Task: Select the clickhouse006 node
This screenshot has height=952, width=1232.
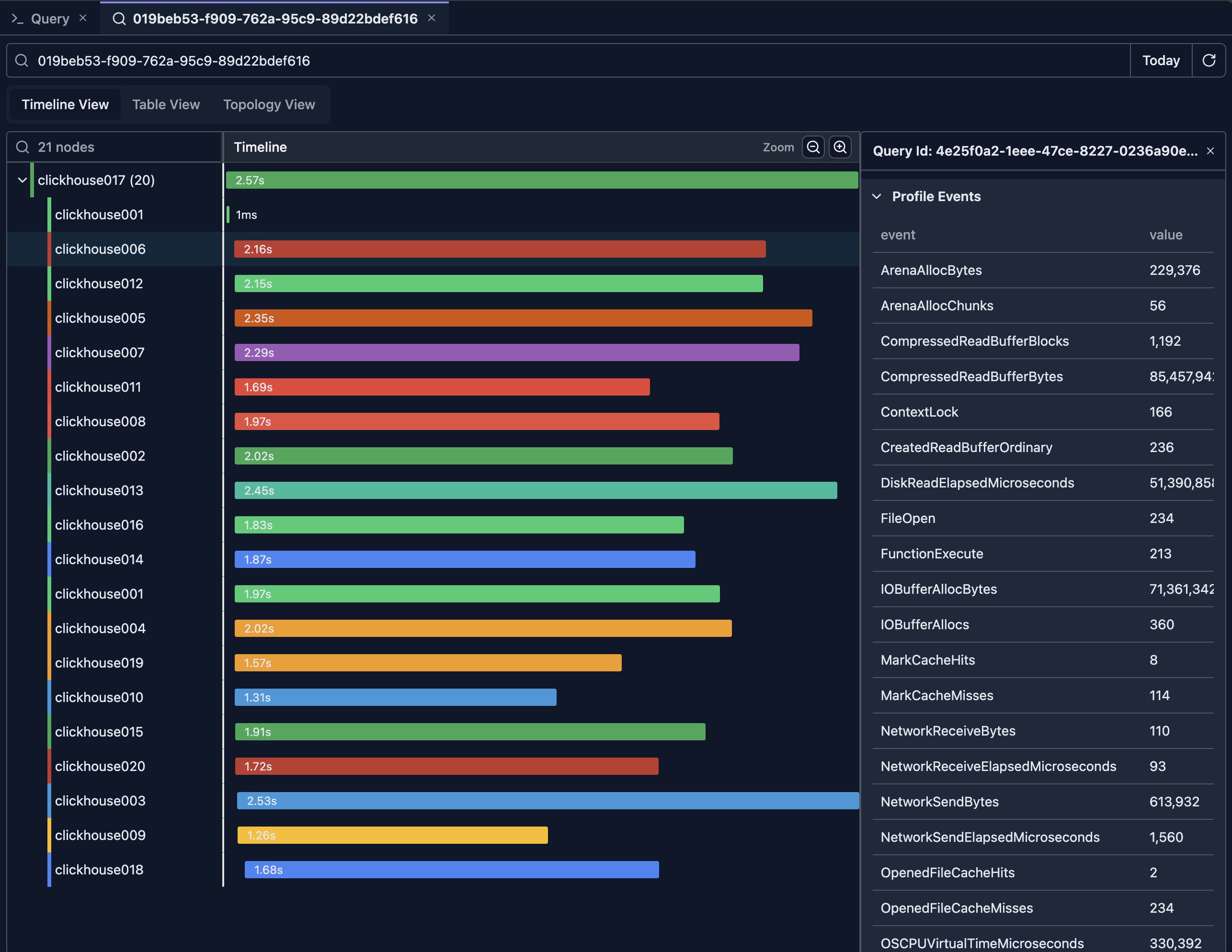Action: [x=101, y=249]
